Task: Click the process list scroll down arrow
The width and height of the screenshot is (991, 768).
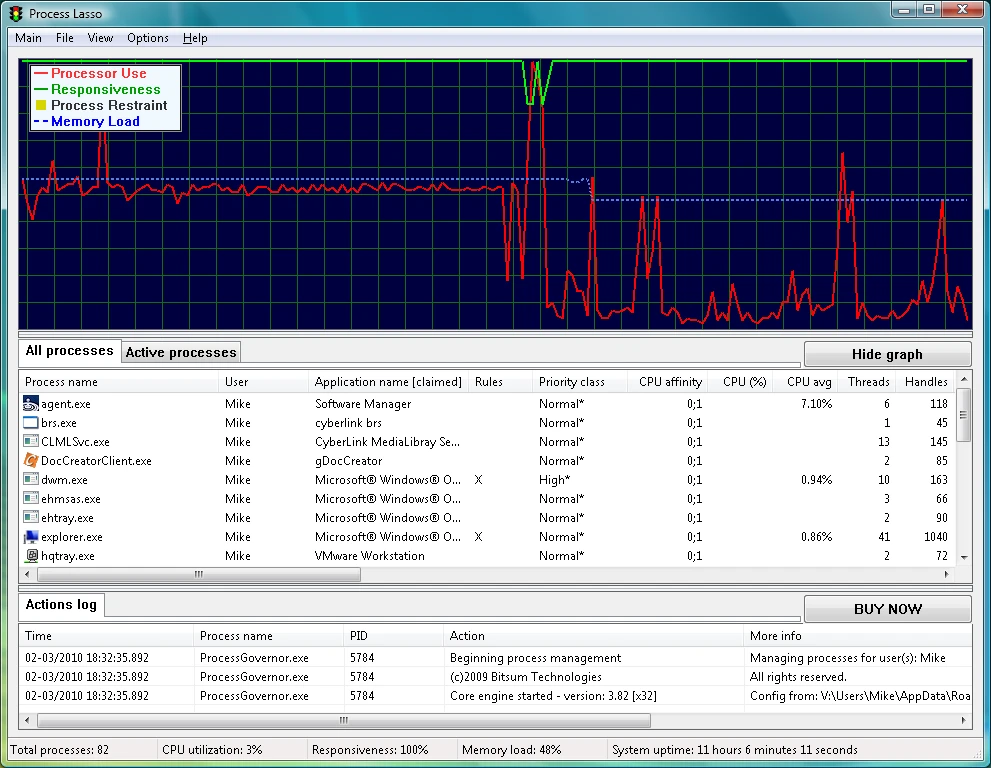Action: tap(964, 557)
